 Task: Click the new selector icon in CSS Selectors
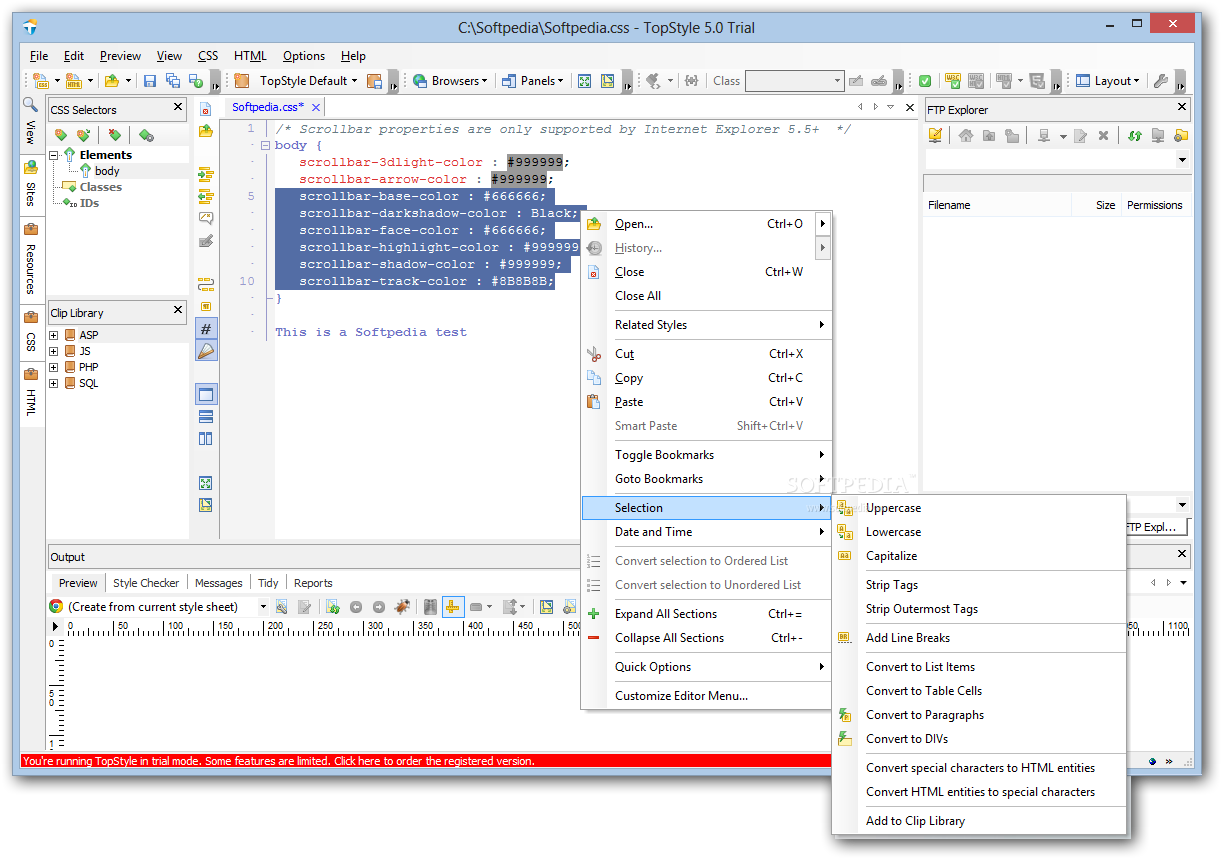[61, 134]
